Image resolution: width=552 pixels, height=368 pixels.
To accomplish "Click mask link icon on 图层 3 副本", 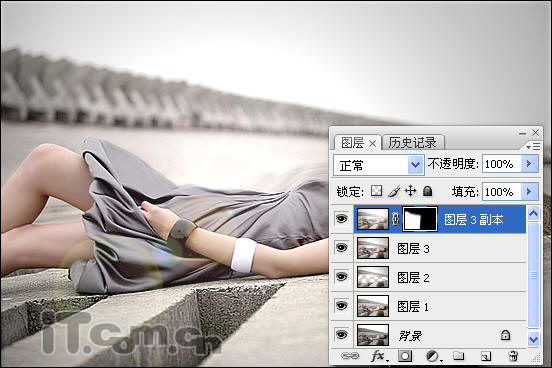I will pos(396,219).
